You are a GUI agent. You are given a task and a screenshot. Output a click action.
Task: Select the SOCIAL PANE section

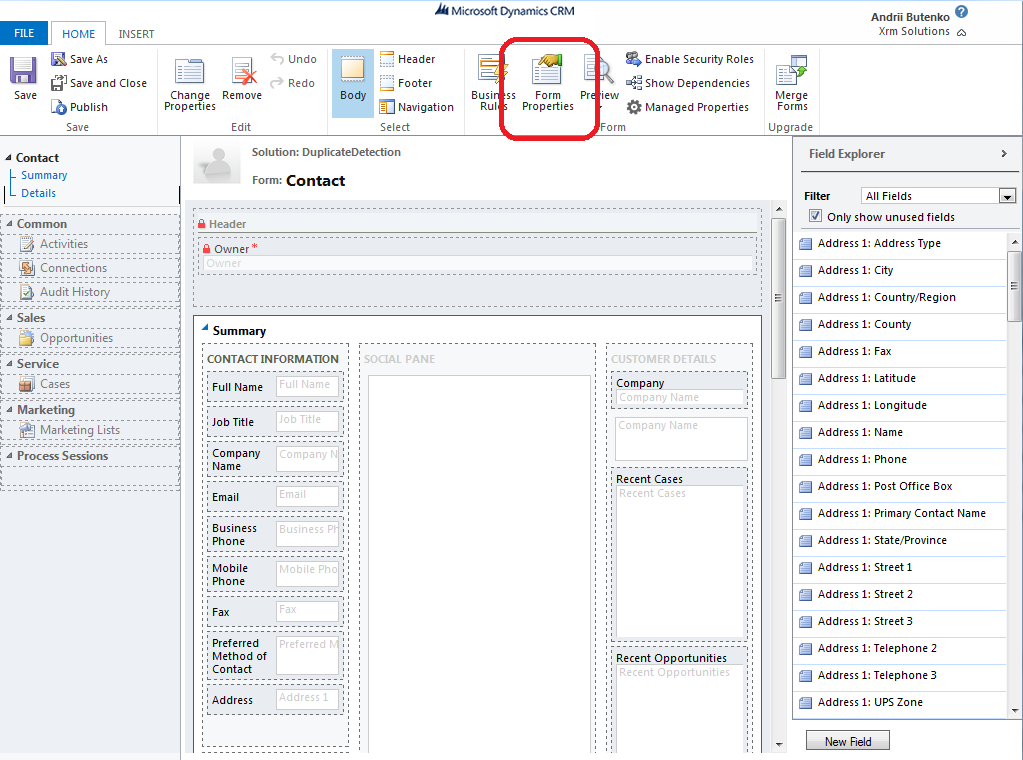(477, 548)
